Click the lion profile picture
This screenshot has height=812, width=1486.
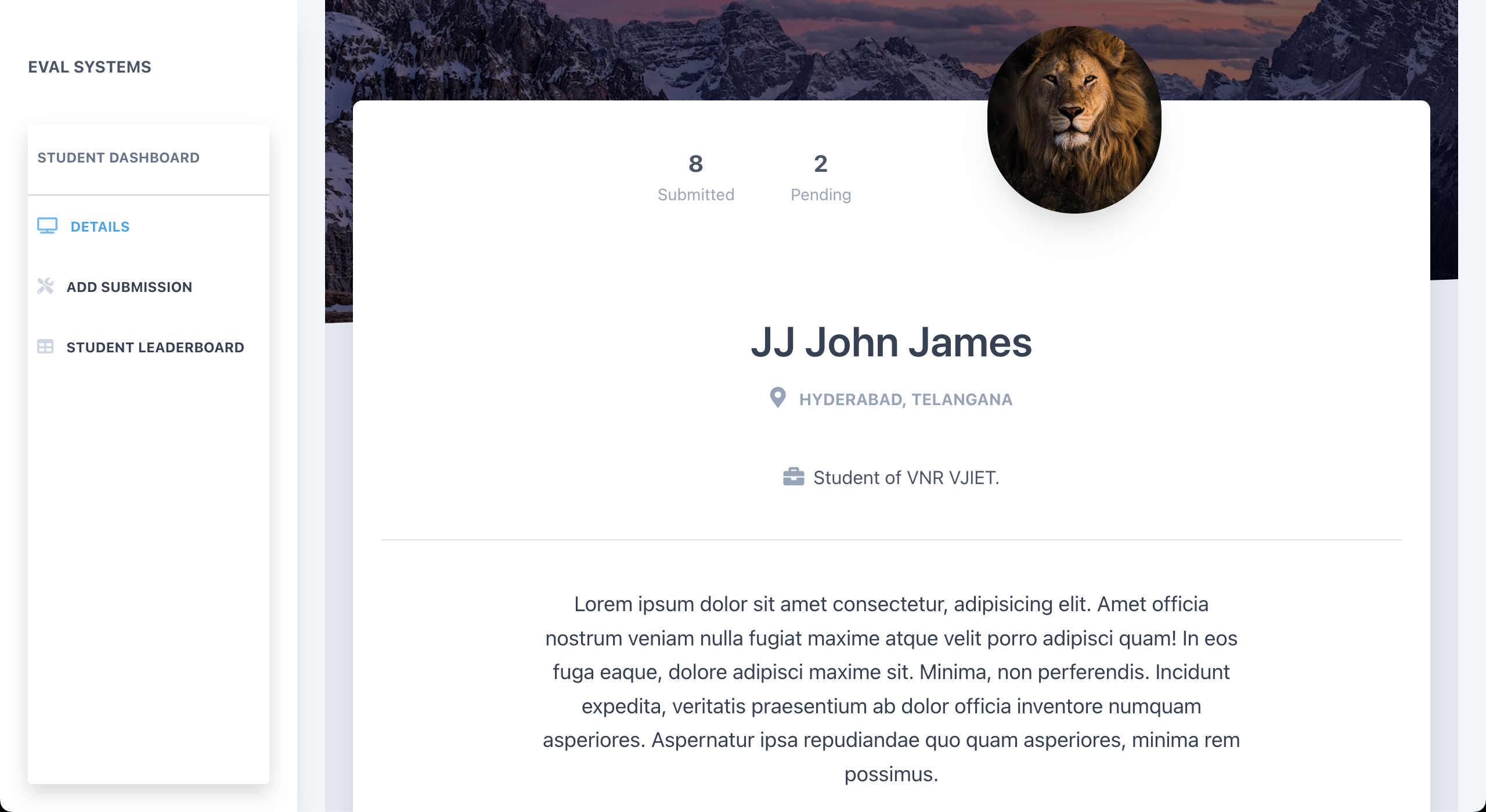(1074, 120)
